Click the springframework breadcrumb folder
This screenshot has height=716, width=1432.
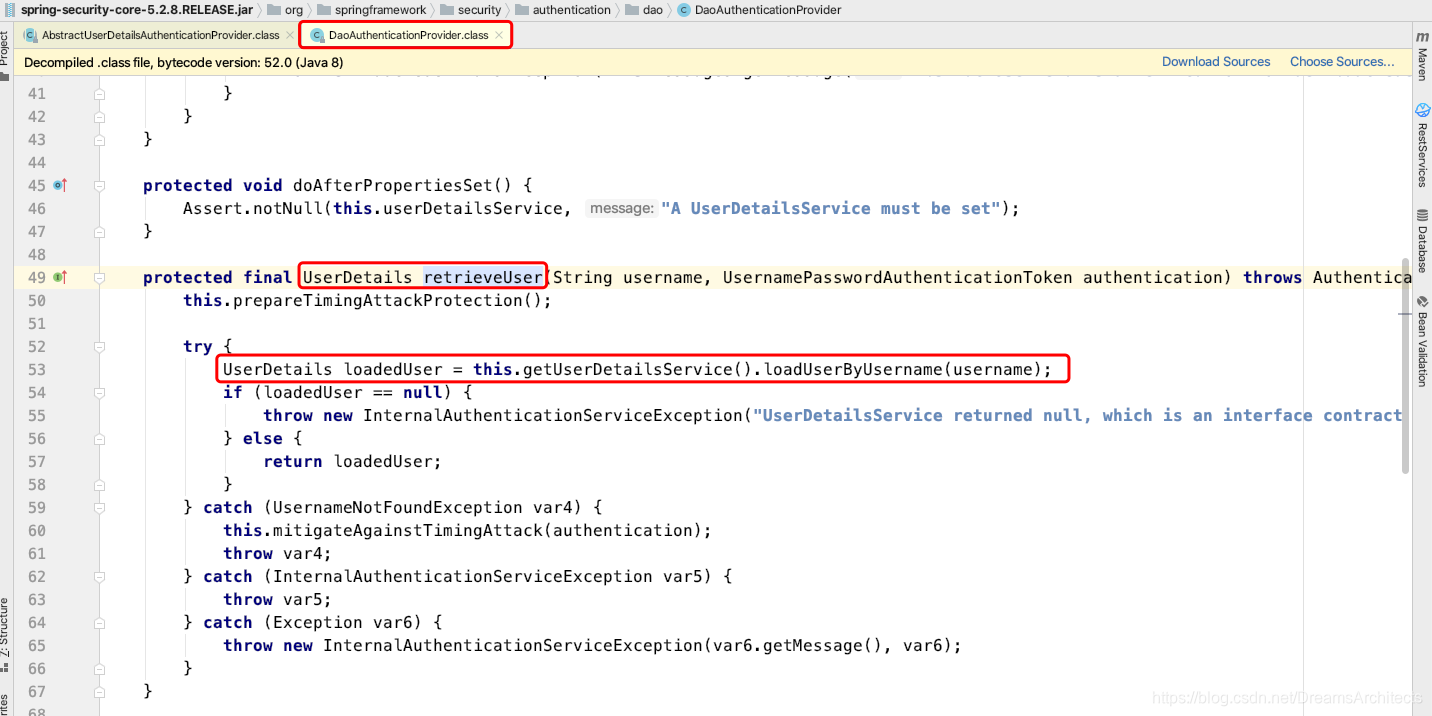[x=372, y=10]
